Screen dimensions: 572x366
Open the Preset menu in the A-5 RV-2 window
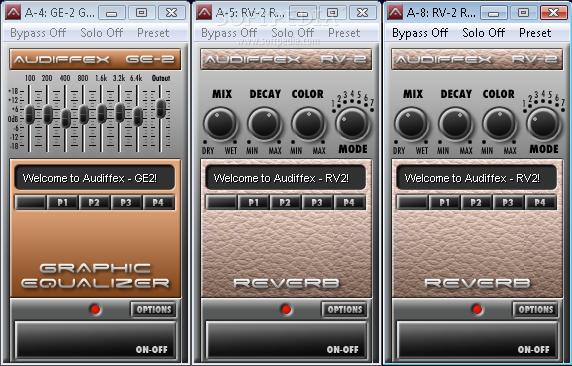(x=344, y=33)
